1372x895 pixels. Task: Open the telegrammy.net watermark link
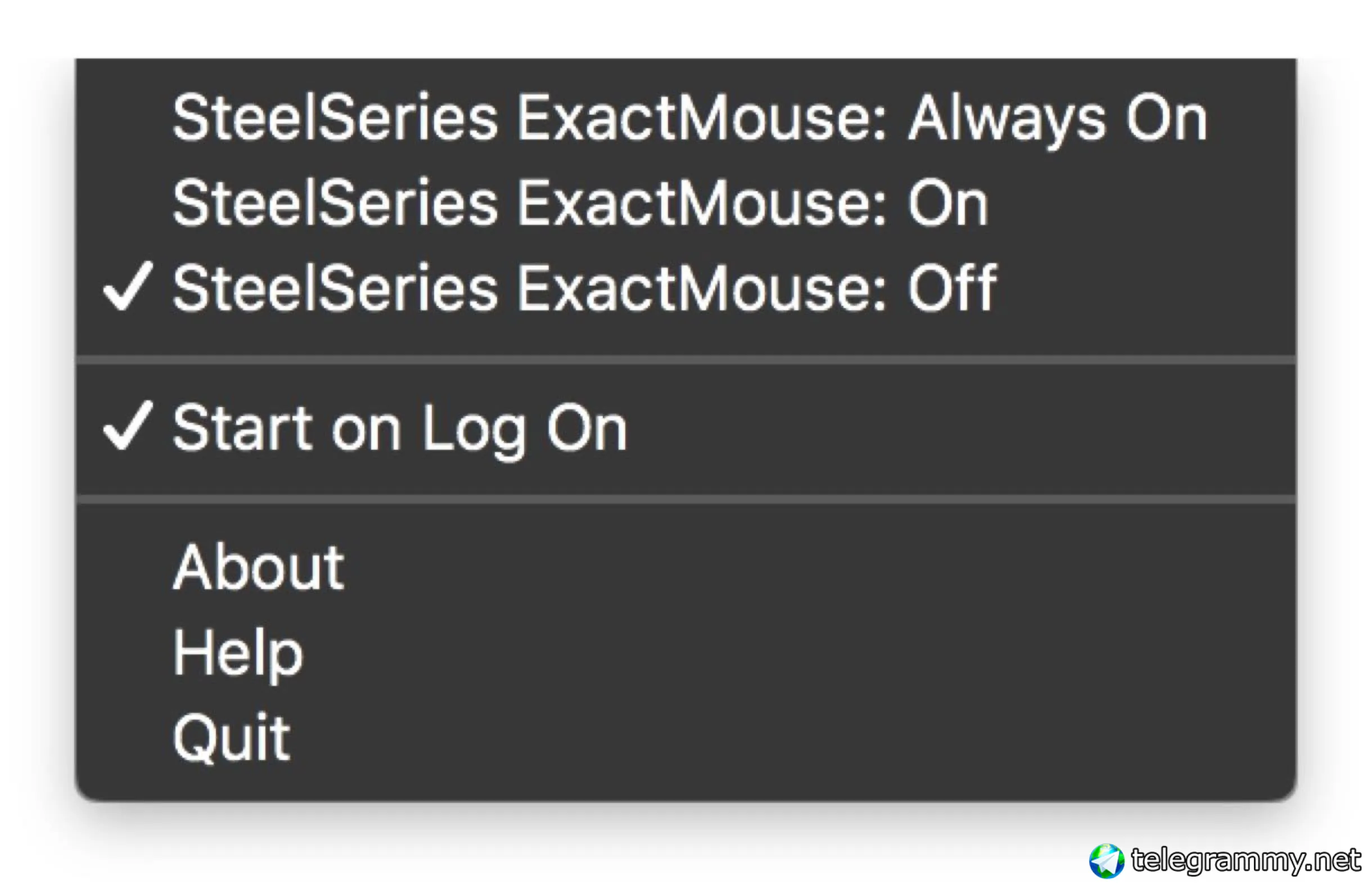(1245, 860)
